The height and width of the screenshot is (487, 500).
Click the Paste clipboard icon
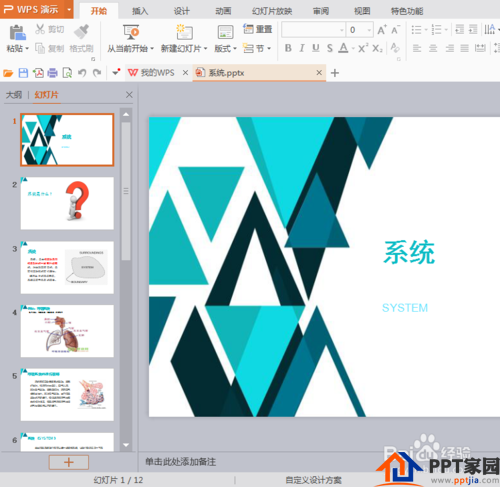[17, 32]
